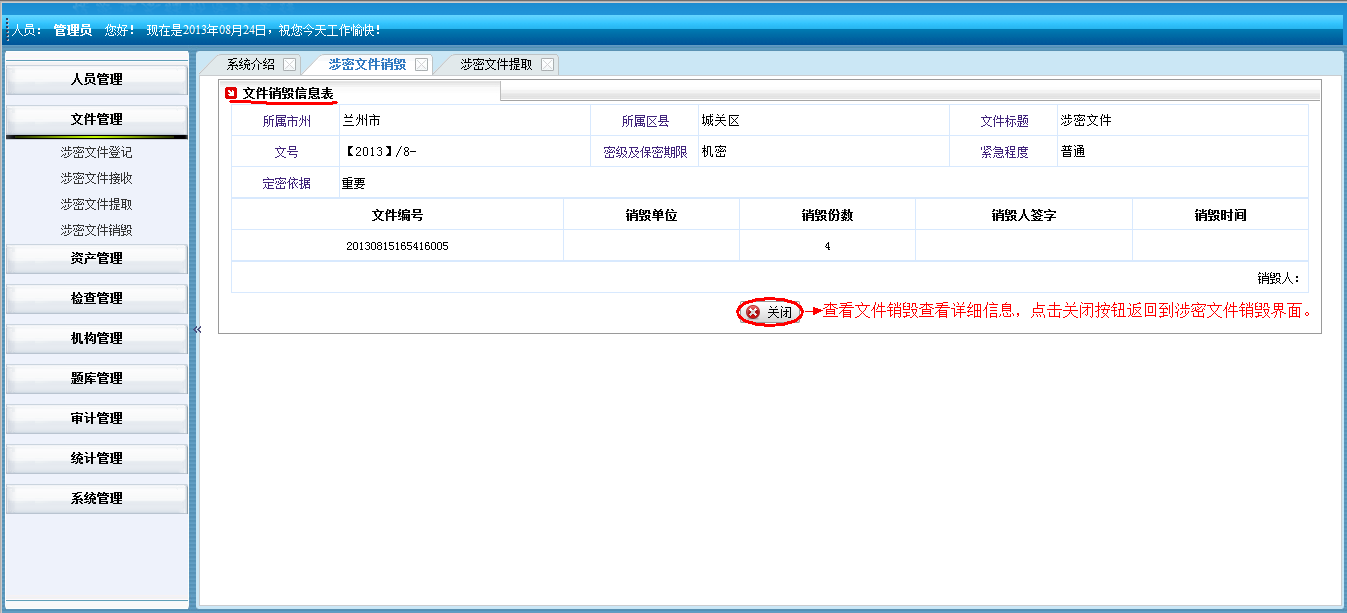Click the value 机密

pos(714,152)
